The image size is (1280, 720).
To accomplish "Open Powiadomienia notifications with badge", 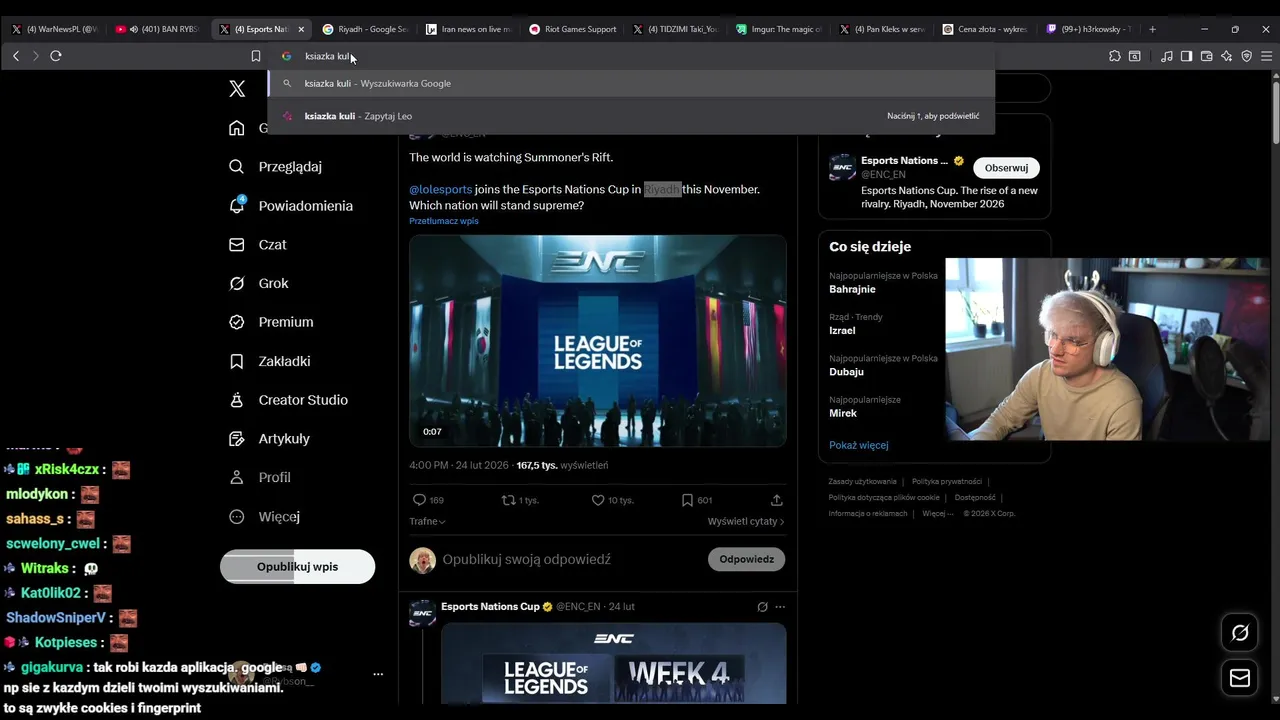I will [291, 206].
